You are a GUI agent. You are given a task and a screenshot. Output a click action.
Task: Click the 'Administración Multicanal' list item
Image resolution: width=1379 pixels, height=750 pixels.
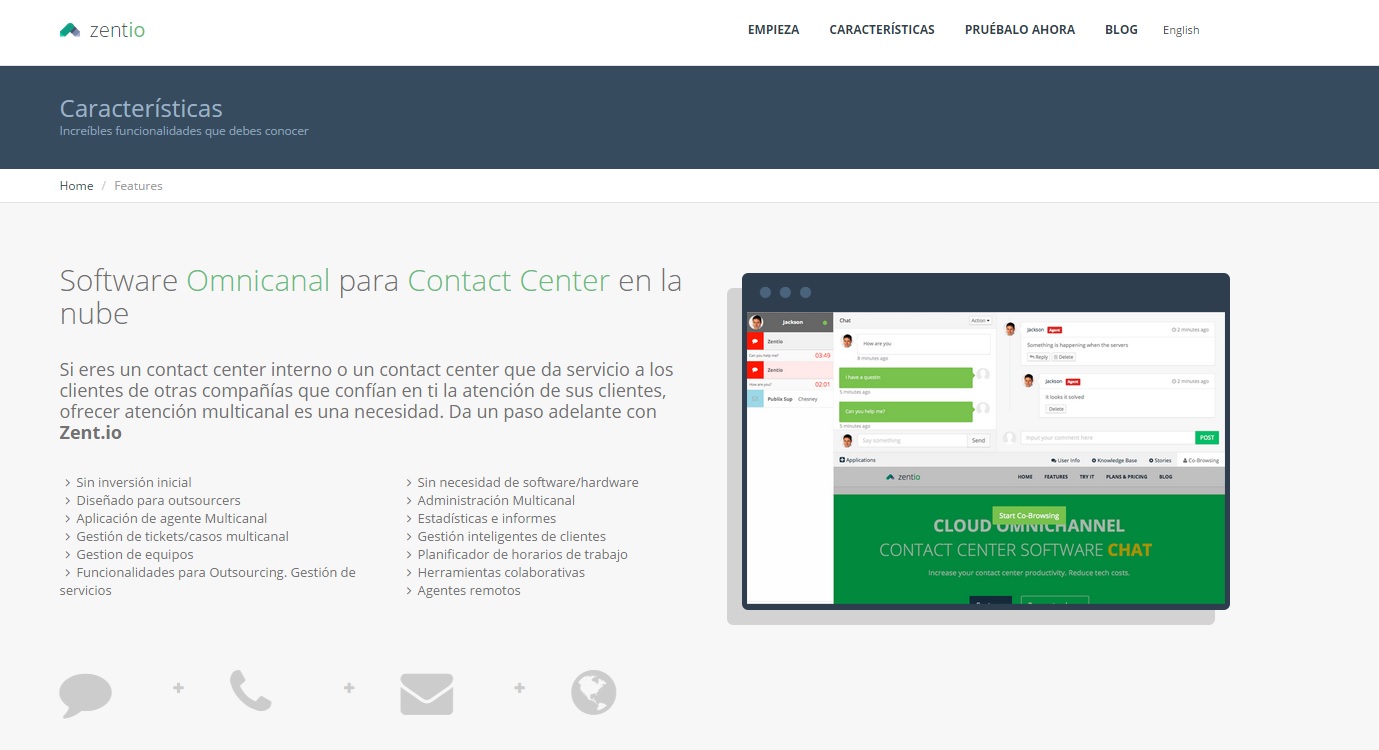[x=496, y=500]
